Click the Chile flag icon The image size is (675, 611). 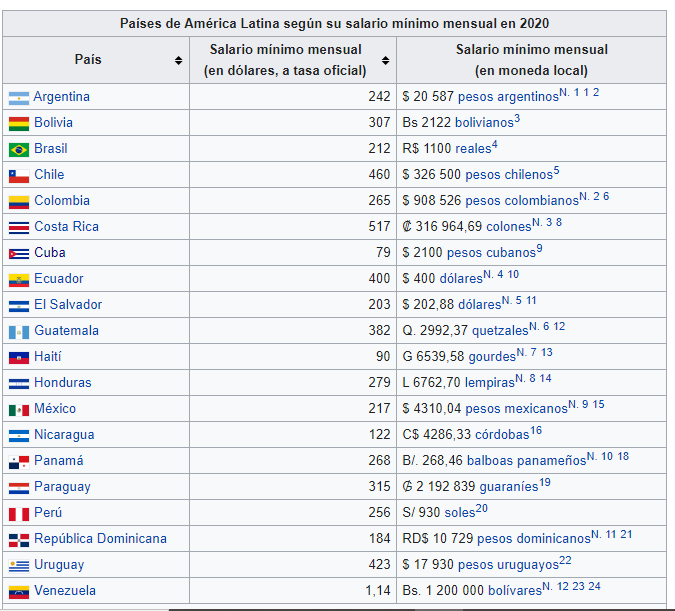tap(19, 176)
